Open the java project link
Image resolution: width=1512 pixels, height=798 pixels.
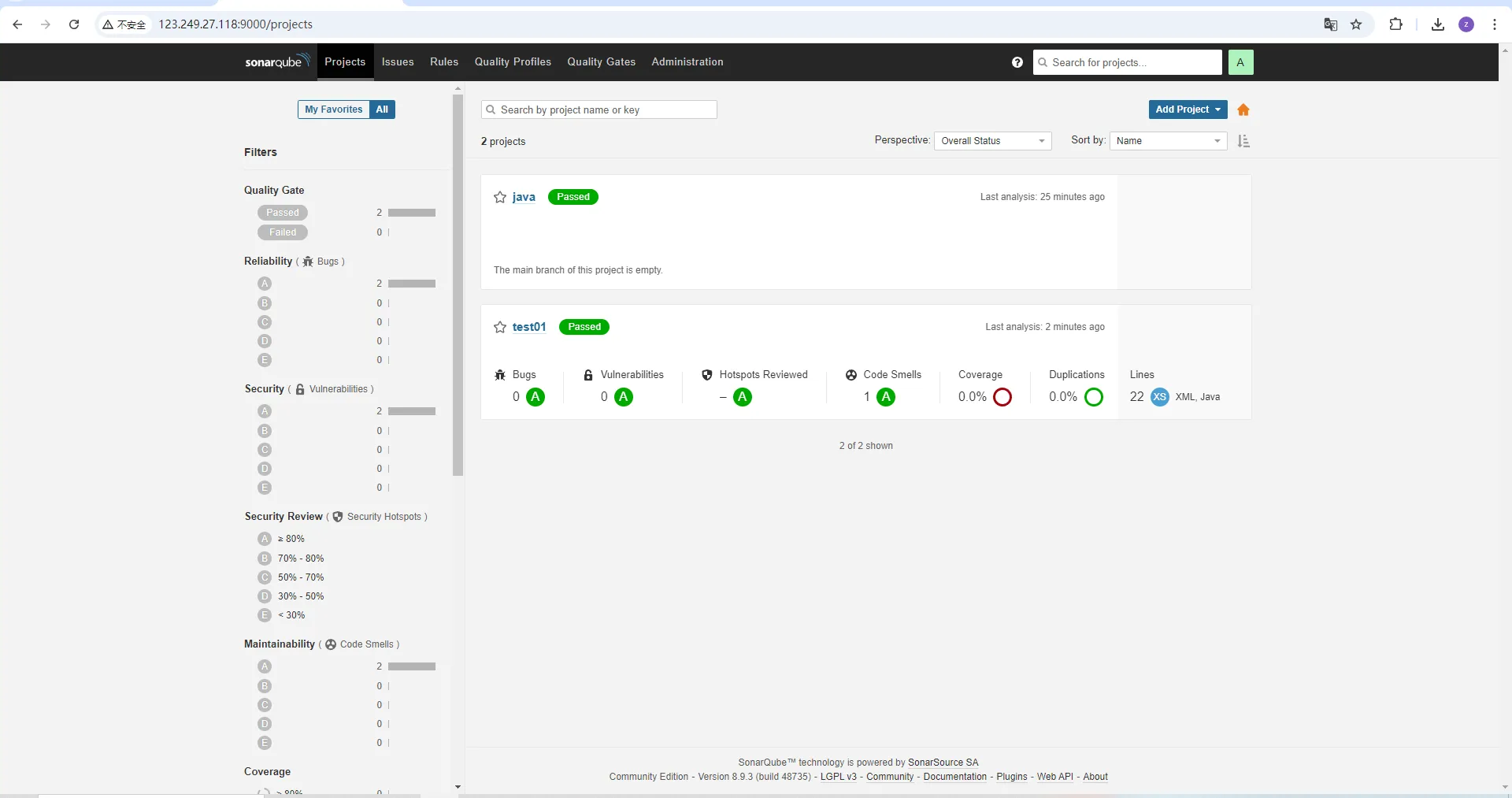(524, 197)
